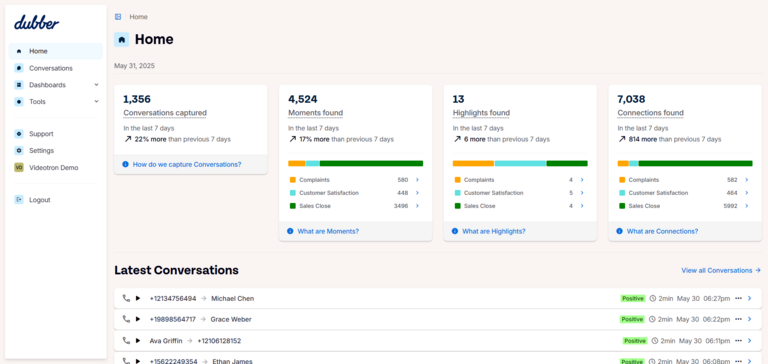768x364 pixels.
Task: Click the Moments found label
Action: click(315, 113)
